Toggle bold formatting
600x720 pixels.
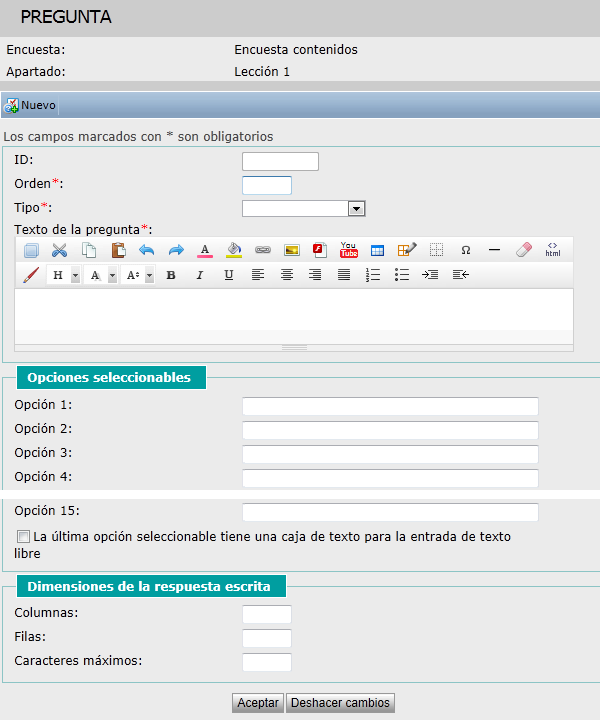tap(171, 275)
